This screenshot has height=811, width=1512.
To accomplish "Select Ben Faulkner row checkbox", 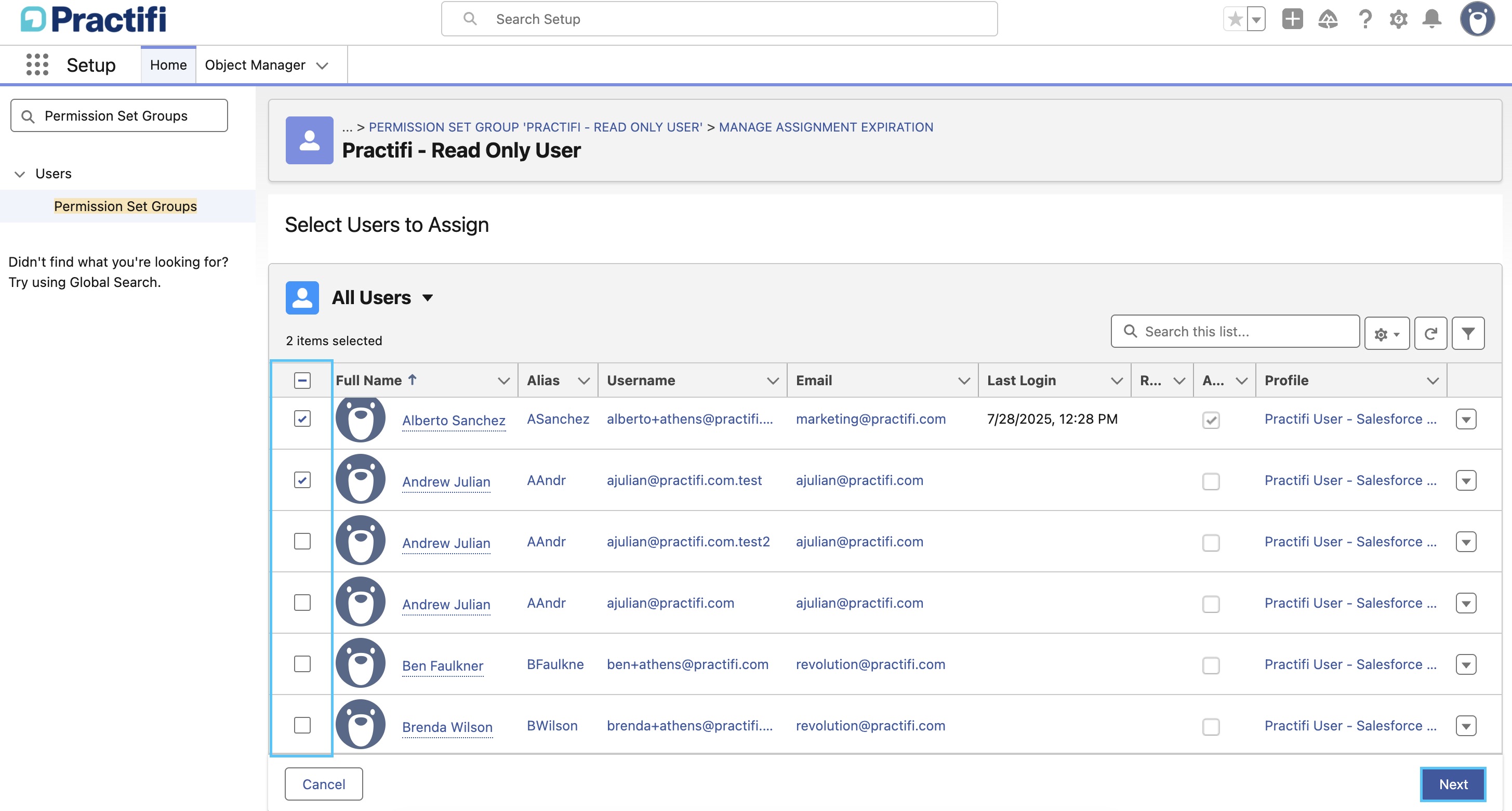I will pos(302,663).
